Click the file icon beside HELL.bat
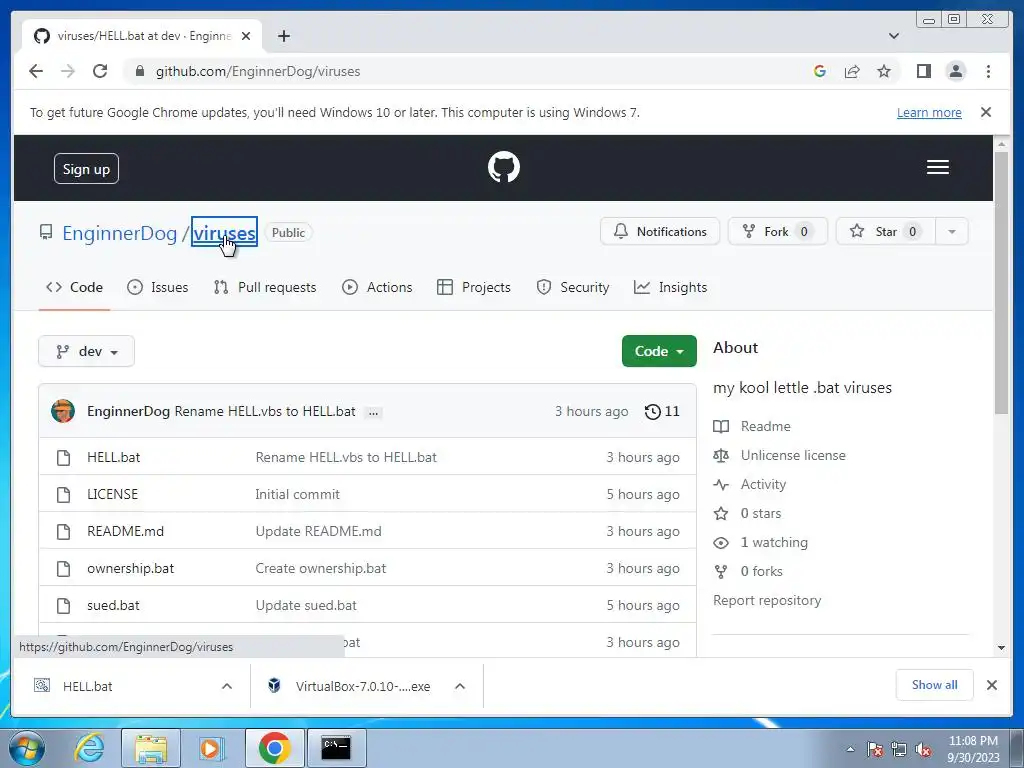Viewport: 1024px width, 768px height. coord(63,458)
